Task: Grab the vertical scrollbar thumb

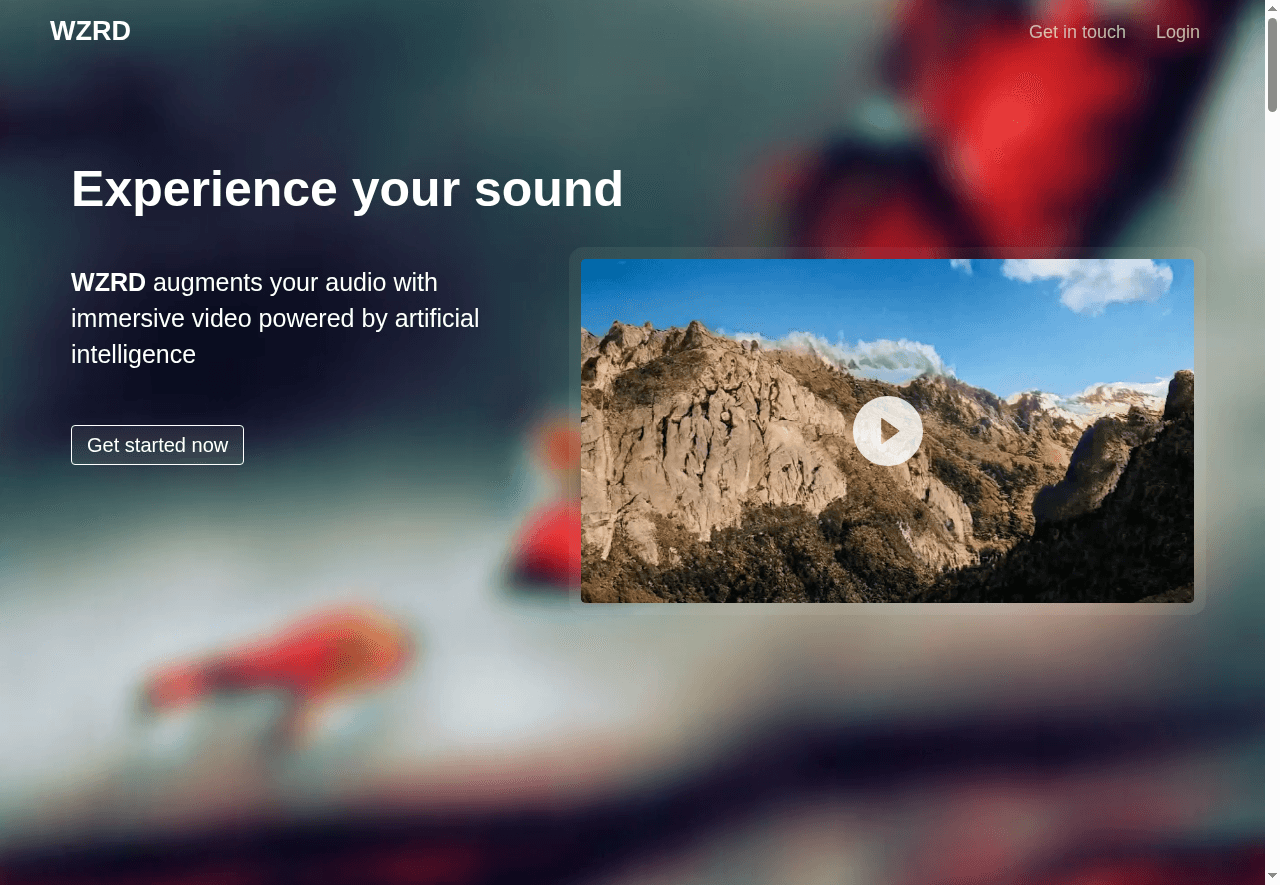Action: pos(1272,65)
